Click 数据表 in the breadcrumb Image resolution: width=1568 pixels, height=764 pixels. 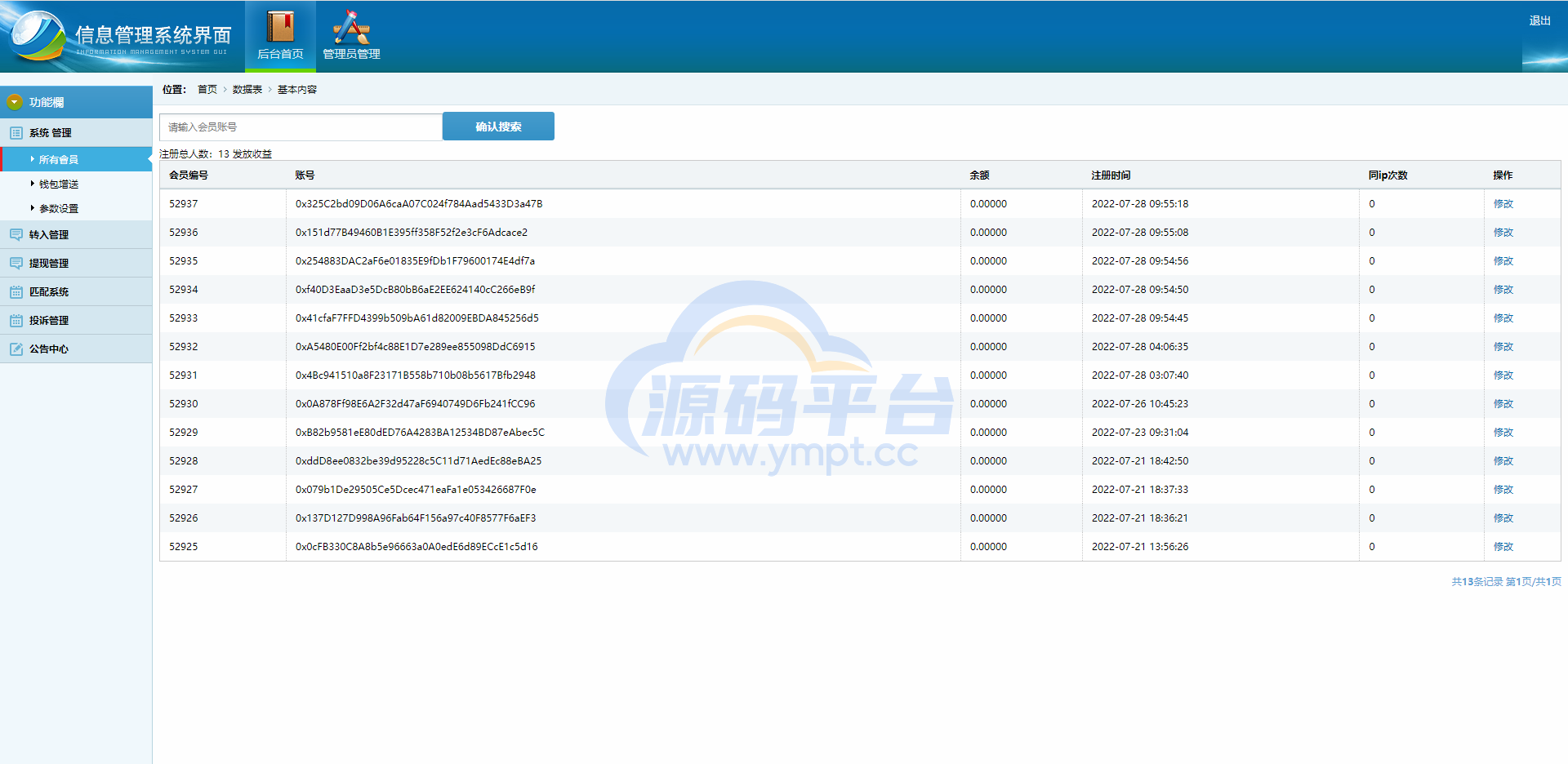(247, 90)
